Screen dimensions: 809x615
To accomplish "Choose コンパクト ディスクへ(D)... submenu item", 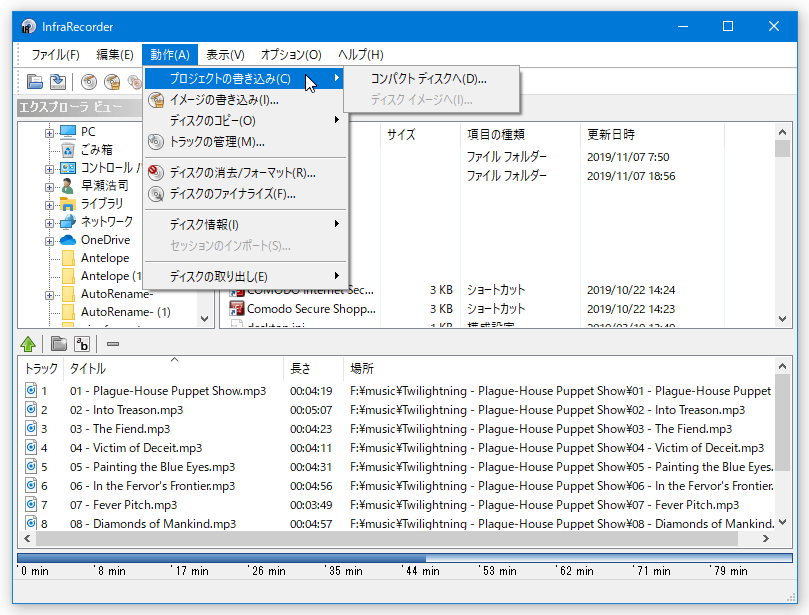I will coord(431,79).
